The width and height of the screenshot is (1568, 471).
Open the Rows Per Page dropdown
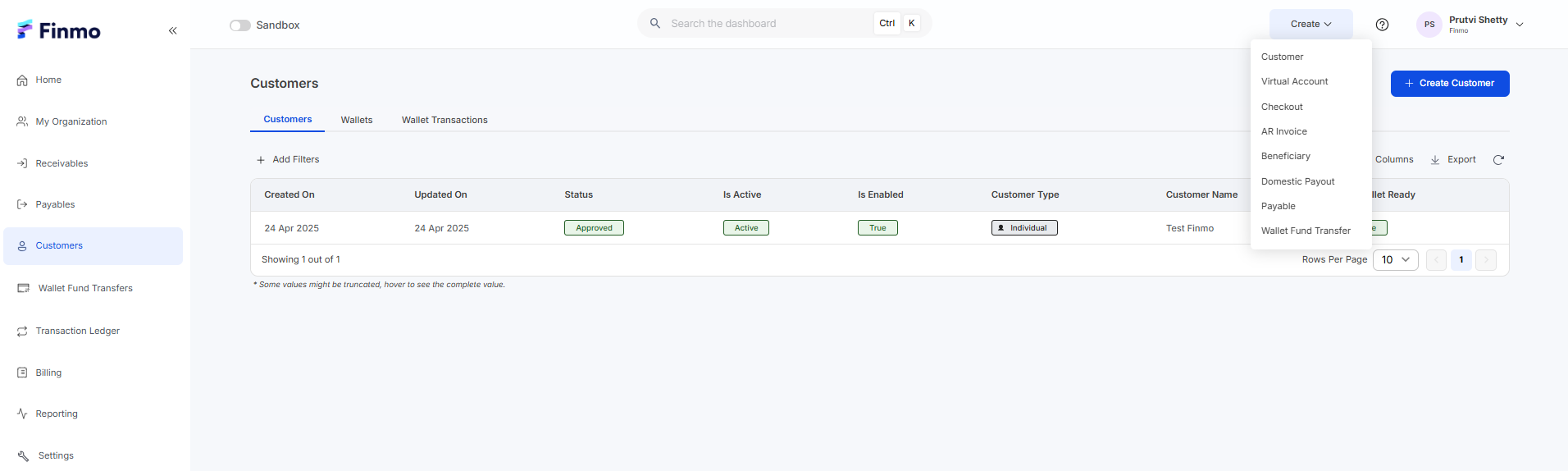[x=1396, y=260]
